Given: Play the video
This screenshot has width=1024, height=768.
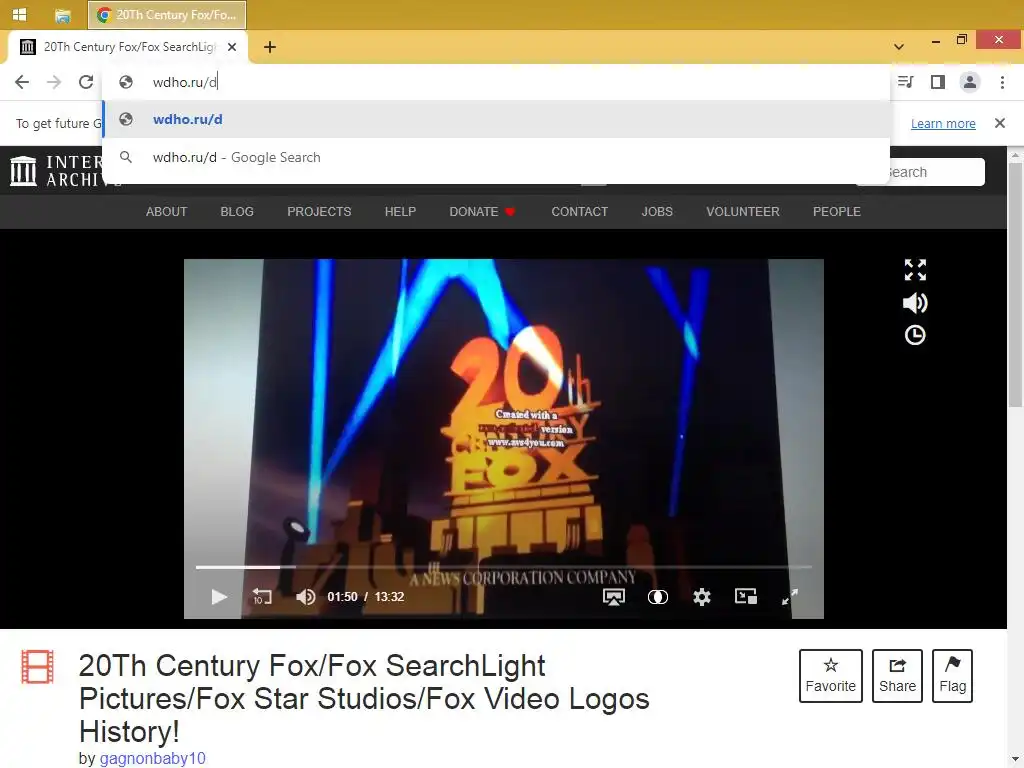Looking at the screenshot, I should 219,597.
